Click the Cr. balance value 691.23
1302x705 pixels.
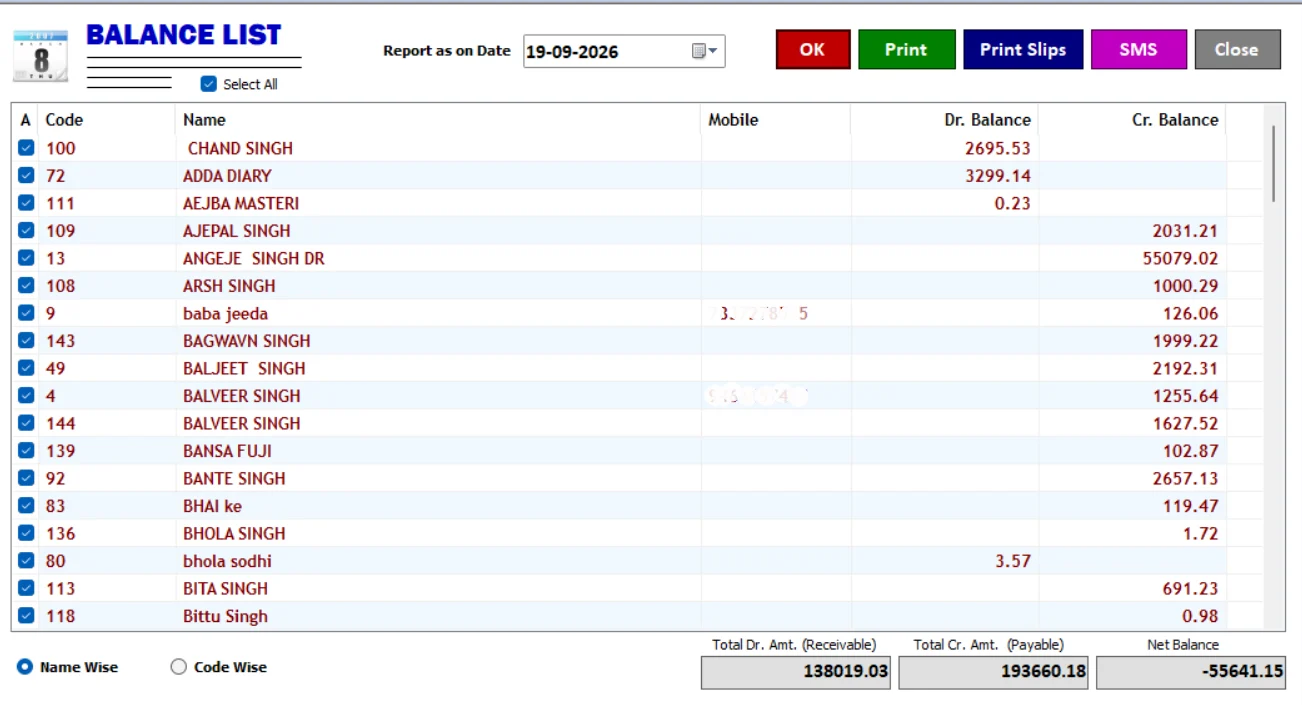pyautogui.click(x=1190, y=588)
